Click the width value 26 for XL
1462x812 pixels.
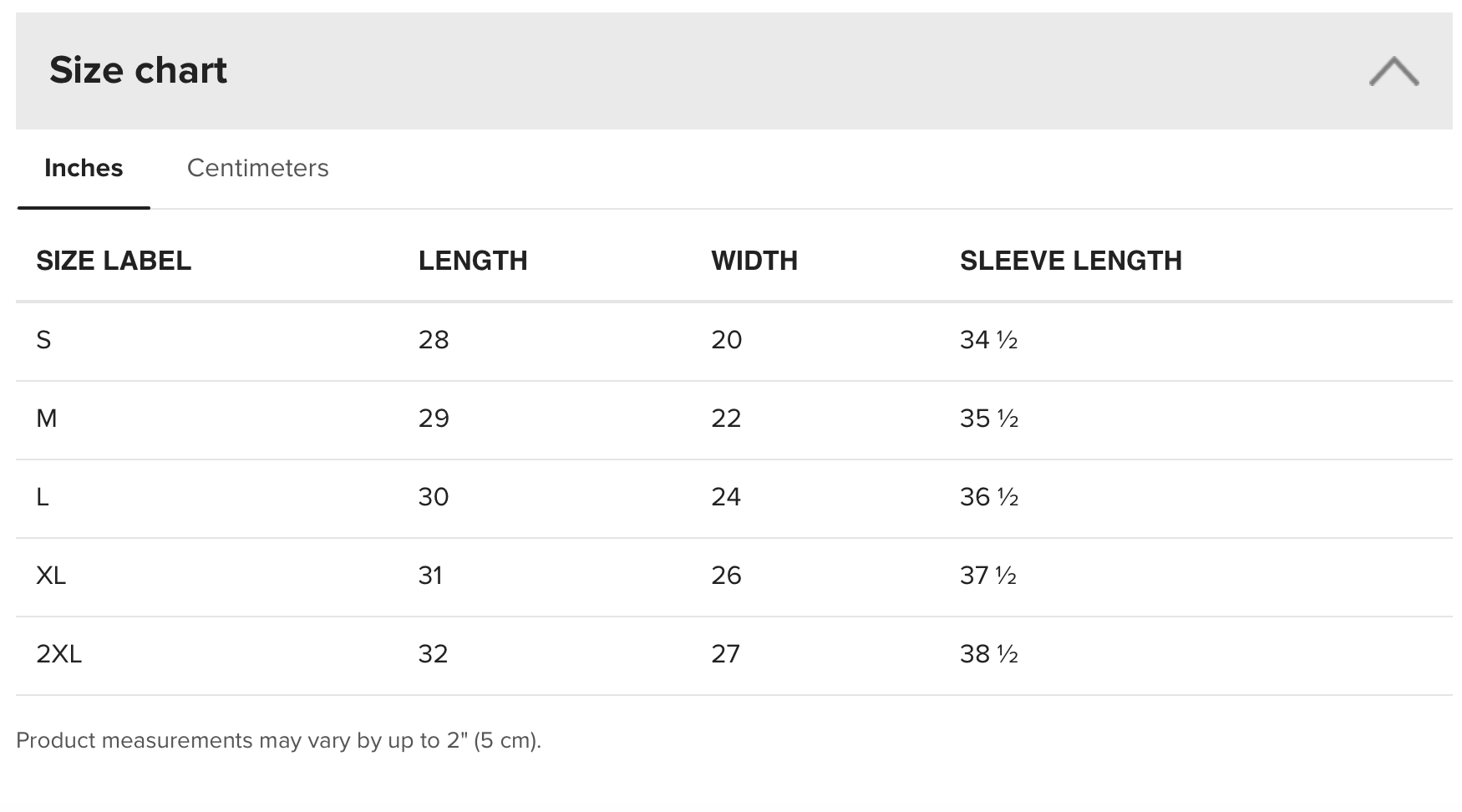(726, 576)
